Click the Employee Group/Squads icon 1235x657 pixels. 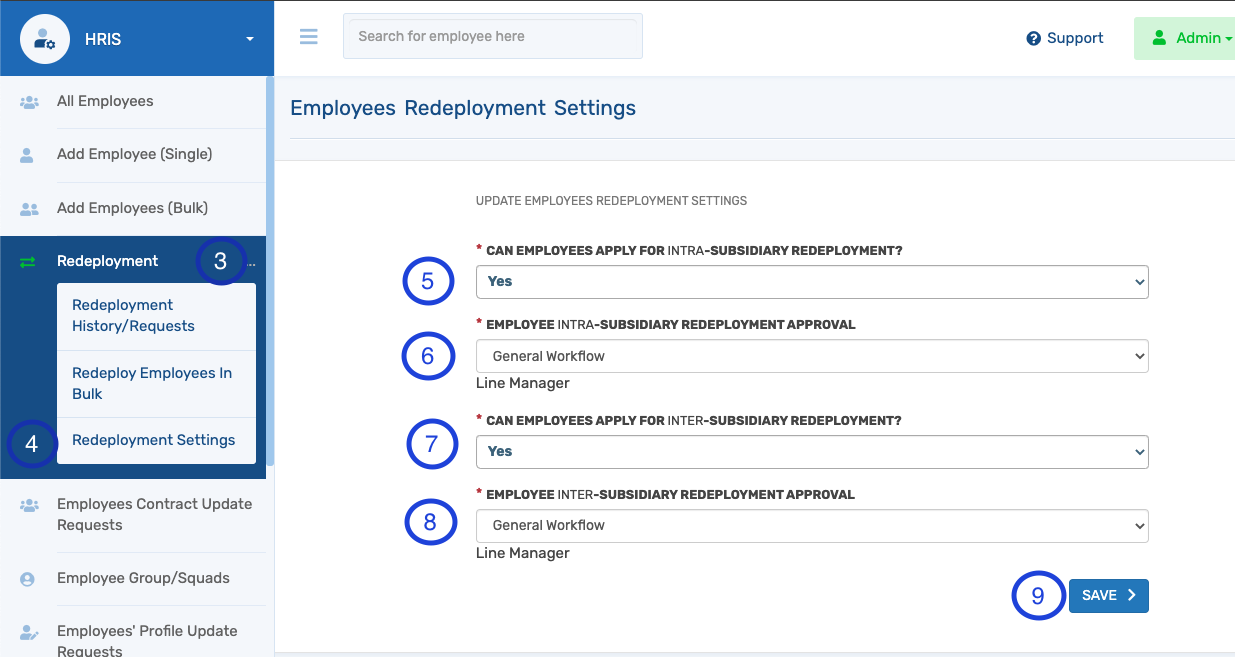[28, 578]
